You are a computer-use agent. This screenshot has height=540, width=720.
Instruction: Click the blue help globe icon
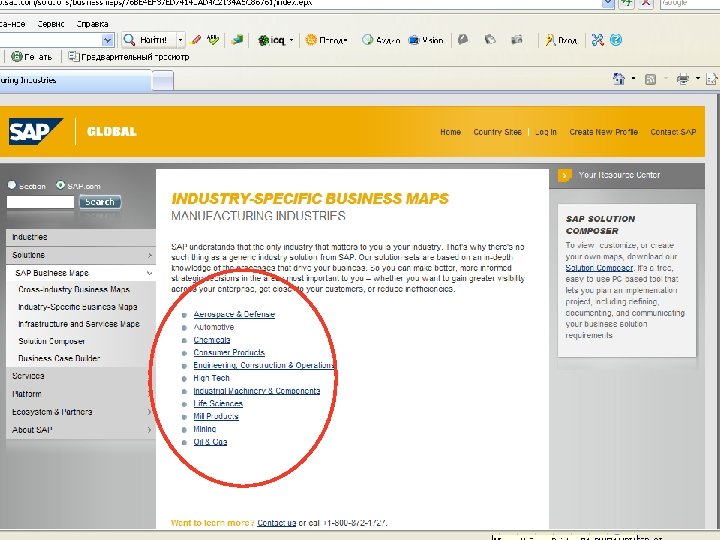pyautogui.click(x=616, y=40)
